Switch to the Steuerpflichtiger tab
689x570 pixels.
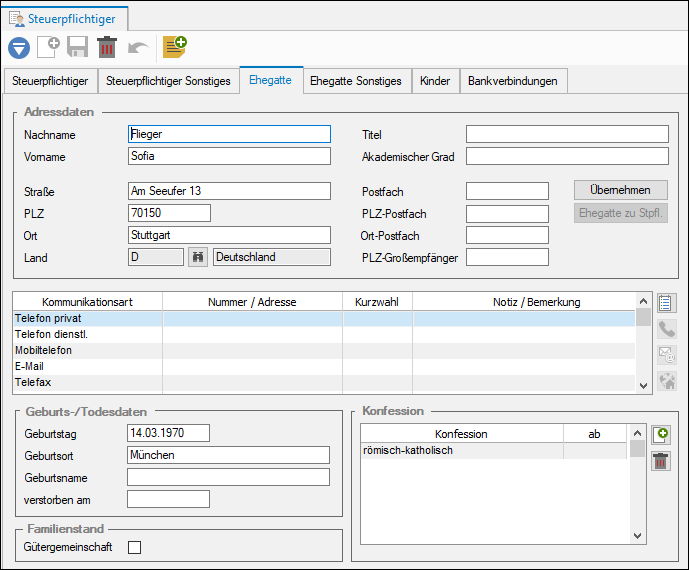click(50, 81)
